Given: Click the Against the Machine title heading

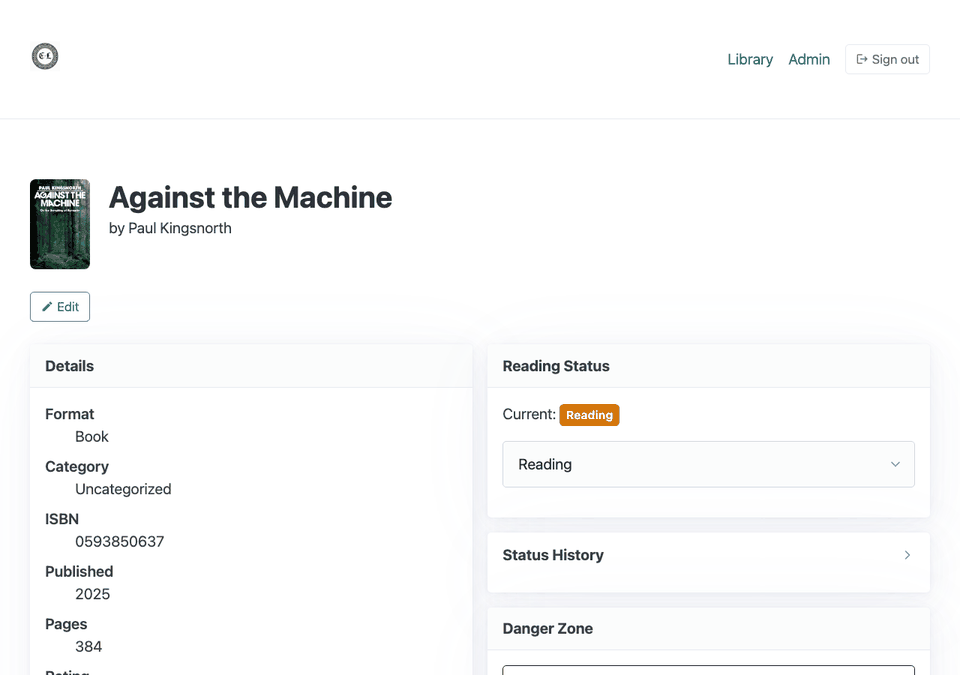Looking at the screenshot, I should tap(250, 197).
